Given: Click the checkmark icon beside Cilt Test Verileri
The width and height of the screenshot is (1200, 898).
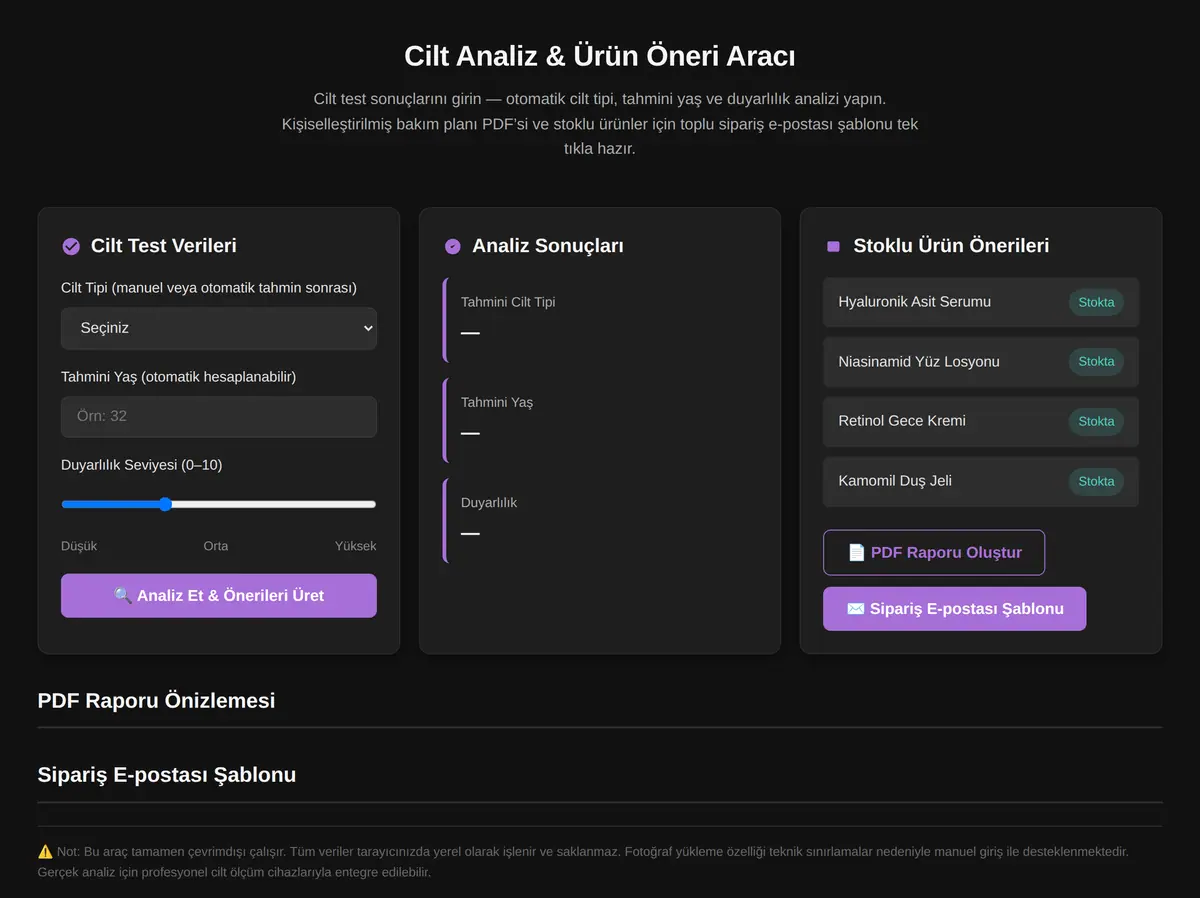Looking at the screenshot, I should 71,246.
